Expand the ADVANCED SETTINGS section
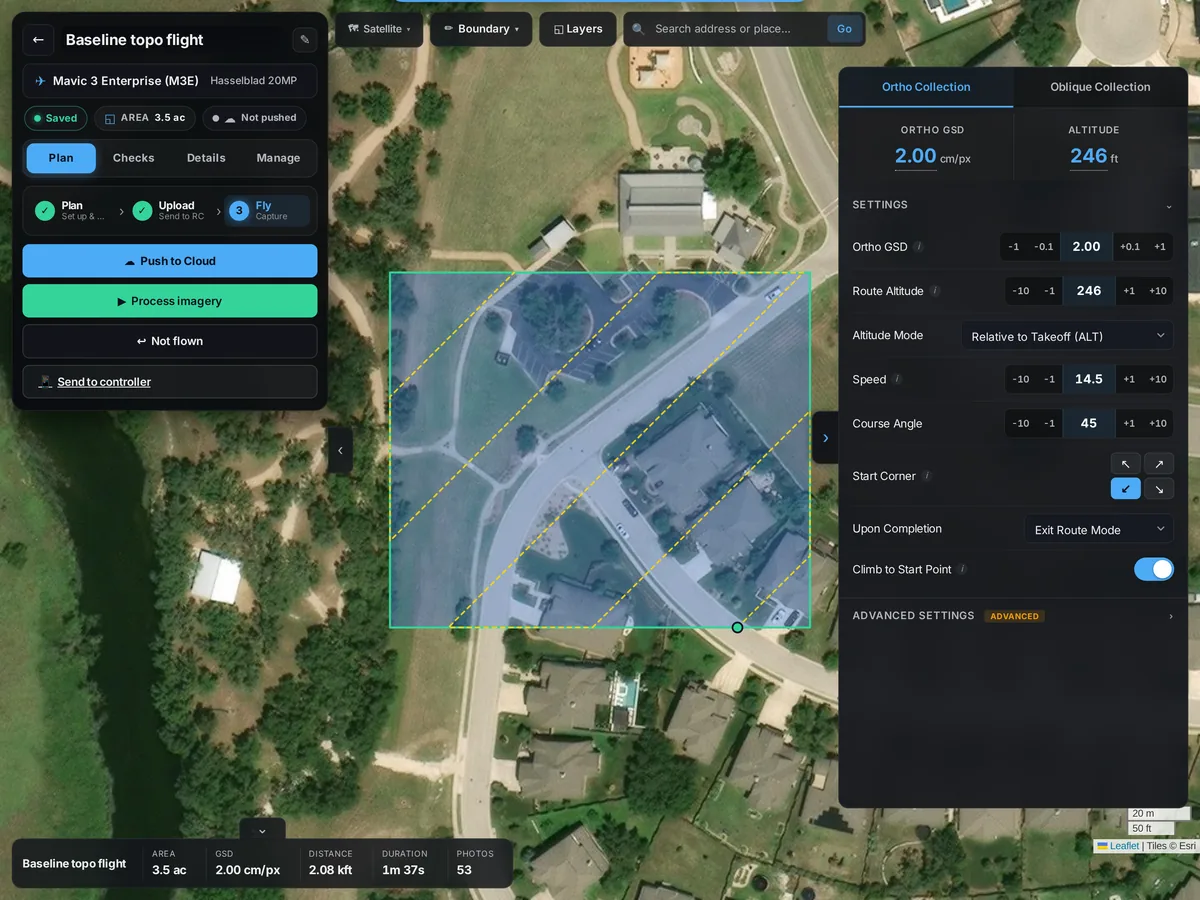The width and height of the screenshot is (1200, 900). point(1013,616)
